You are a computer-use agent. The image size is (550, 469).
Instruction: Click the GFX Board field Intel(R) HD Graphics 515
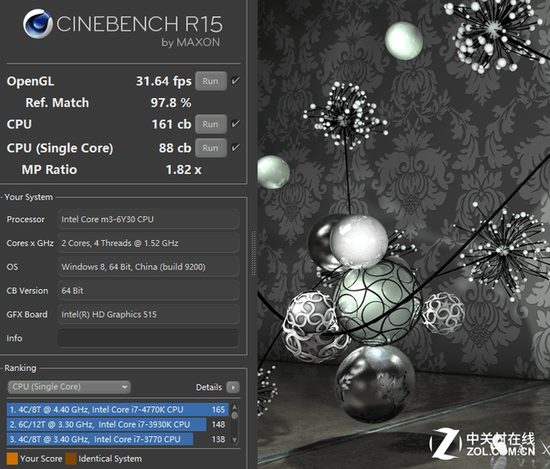[148, 315]
